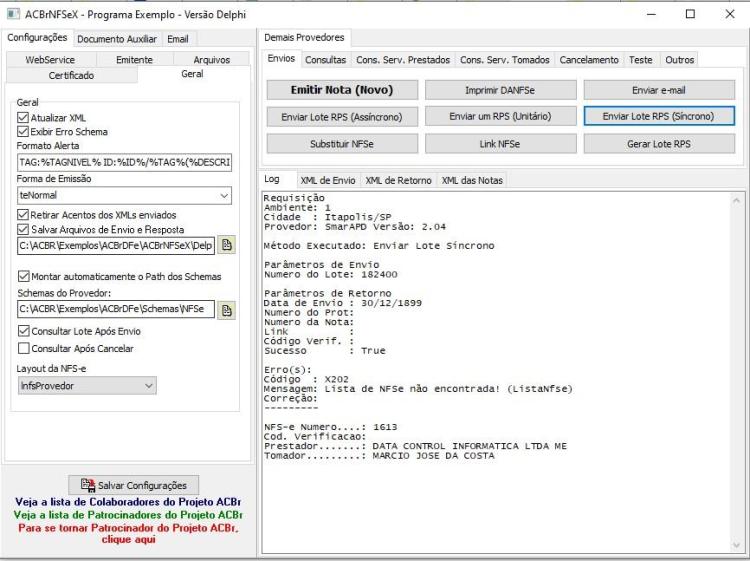
Task: Browse for provider Schemas folder icon
Action: [x=227, y=310]
